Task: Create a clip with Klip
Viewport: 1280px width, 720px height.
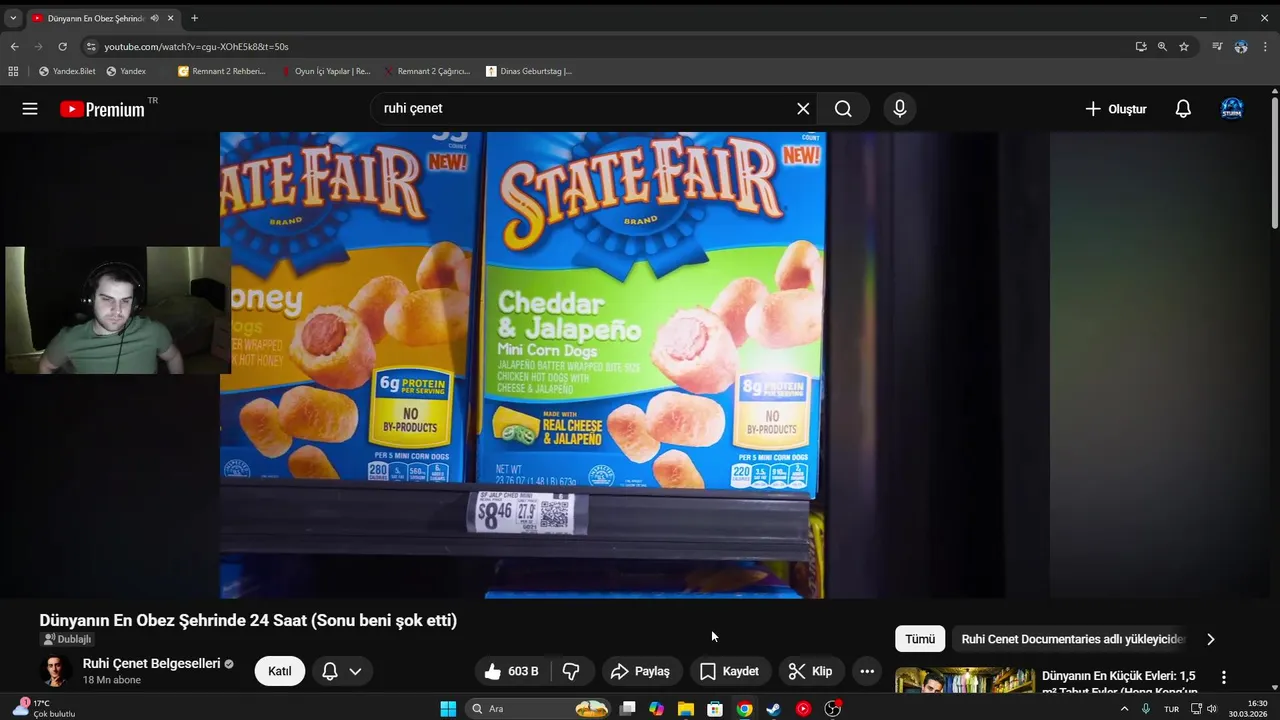Action: 810,671
